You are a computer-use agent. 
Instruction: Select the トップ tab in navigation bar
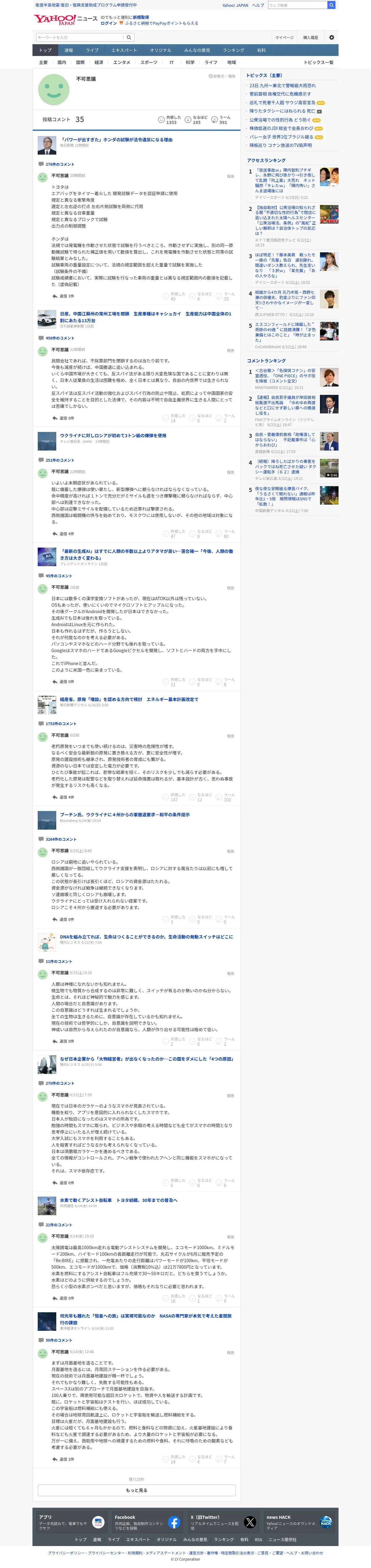[46, 50]
